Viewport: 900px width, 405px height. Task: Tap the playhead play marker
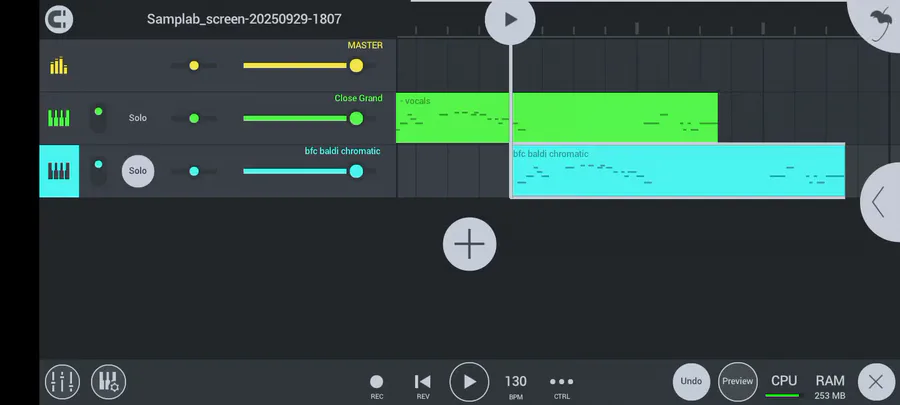[x=510, y=20]
